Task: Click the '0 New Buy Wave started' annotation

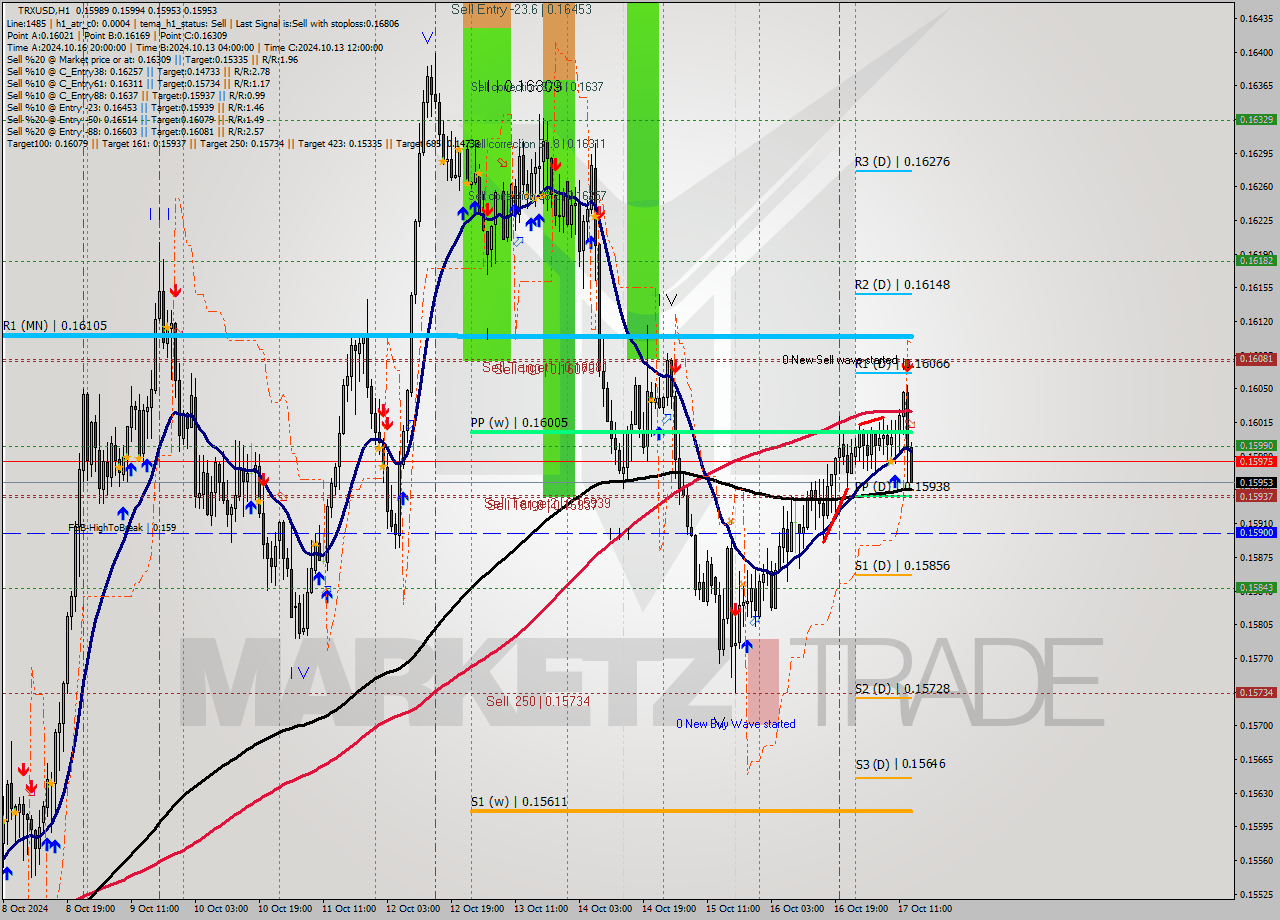Action: click(736, 724)
